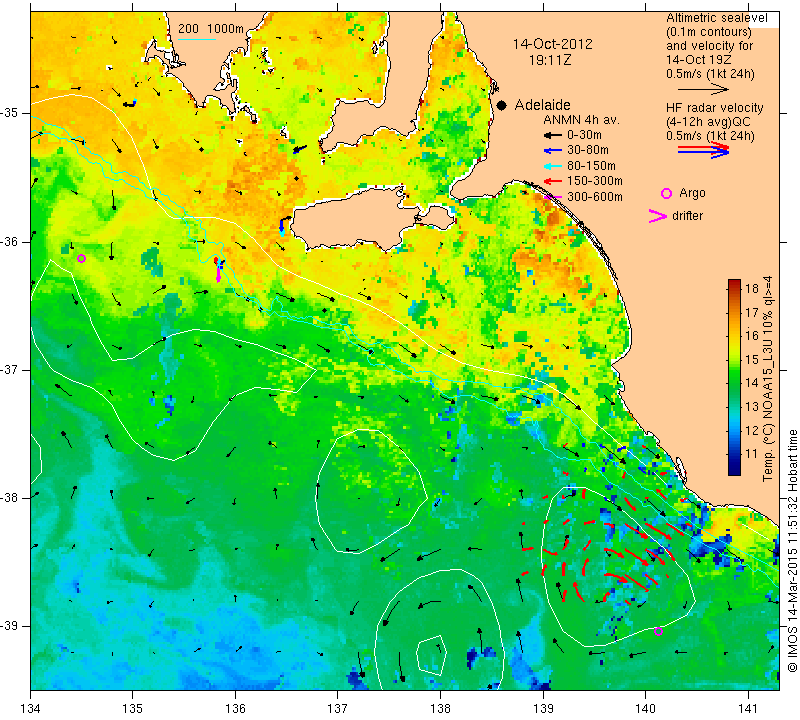Viewport: 800px width, 720px height.
Task: Click the 300-600m depth label
Action: click(x=594, y=197)
